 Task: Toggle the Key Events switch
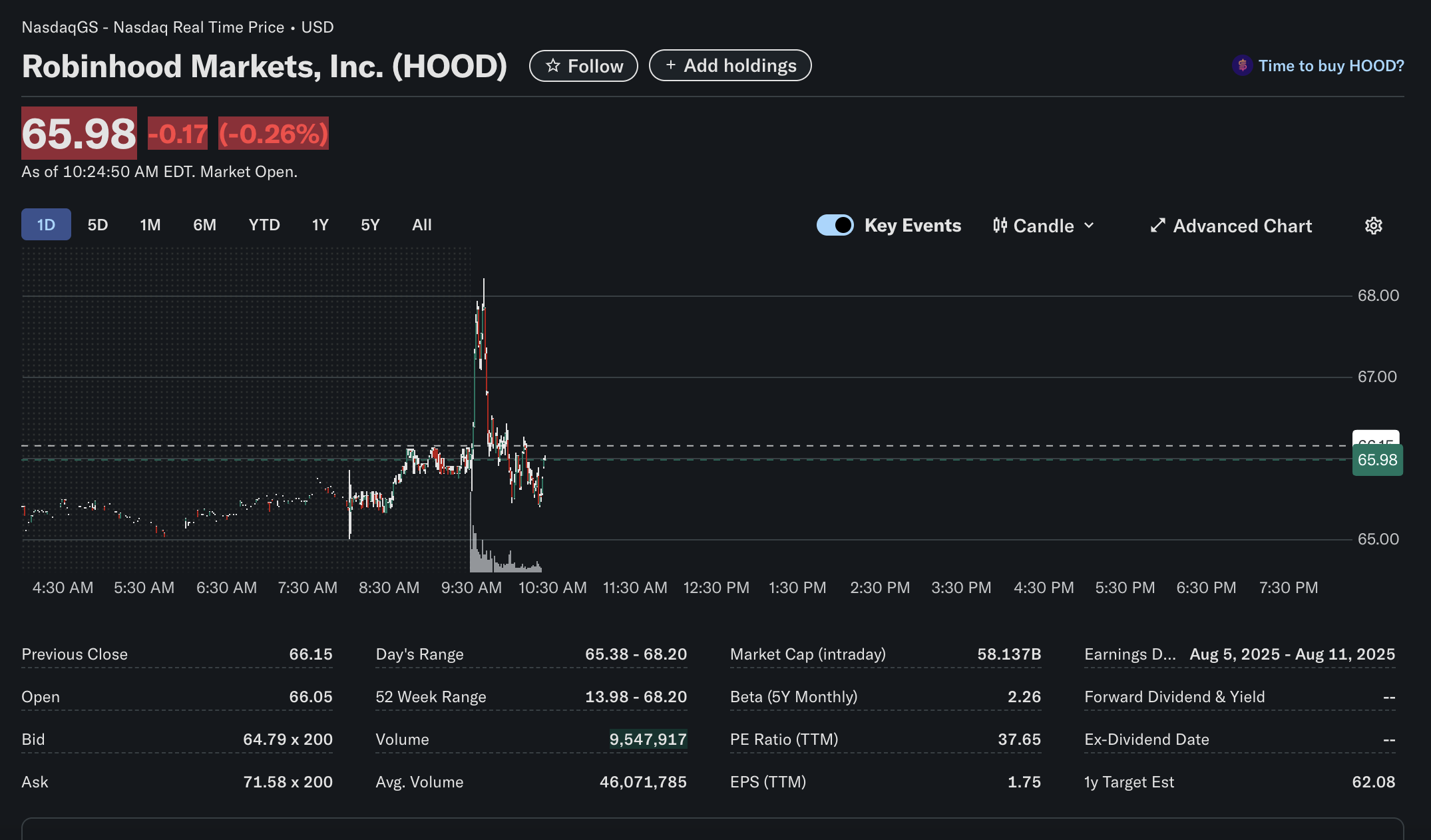pos(835,225)
